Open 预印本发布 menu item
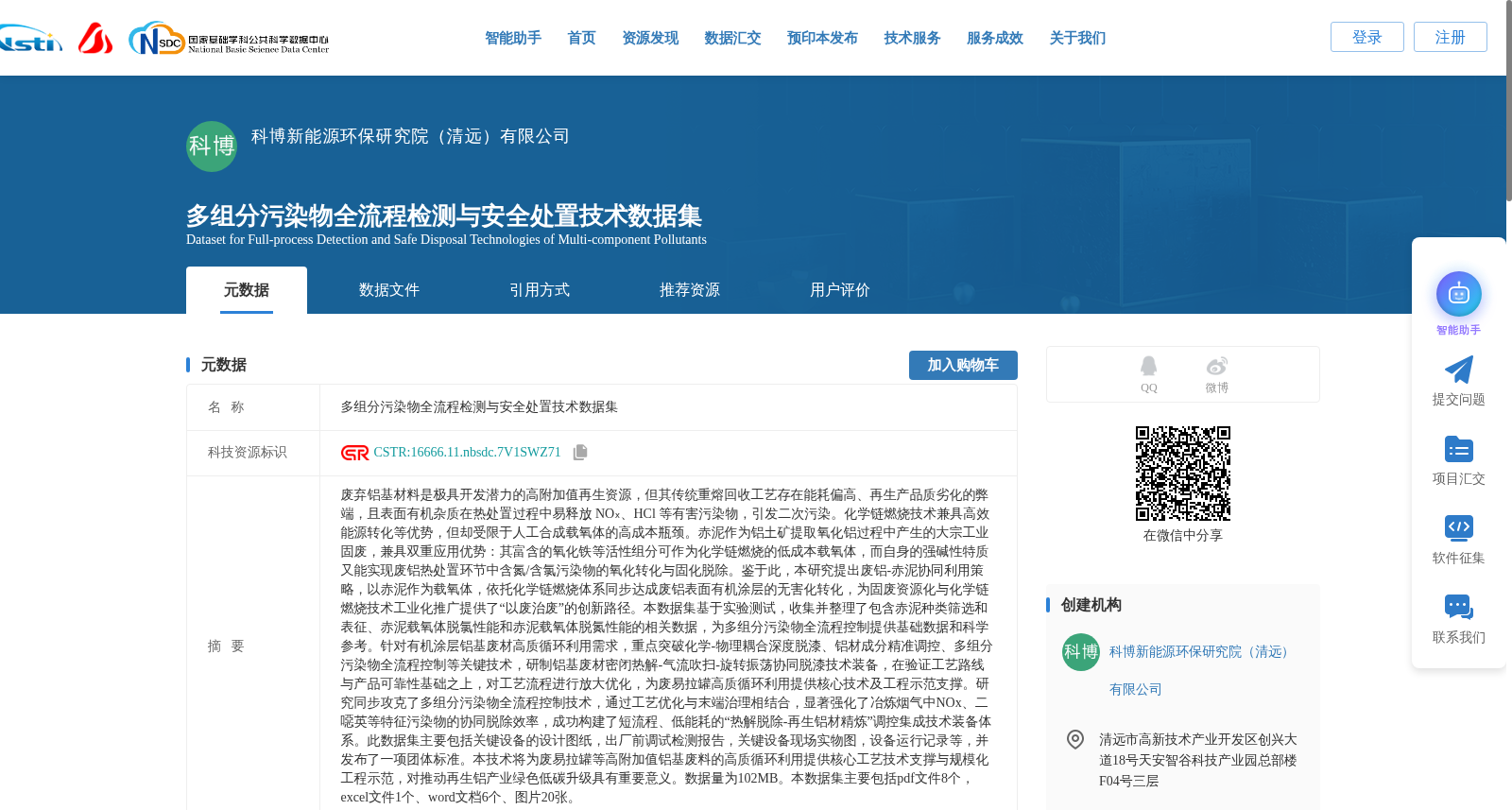This screenshot has height=810, width=1512. click(x=822, y=38)
